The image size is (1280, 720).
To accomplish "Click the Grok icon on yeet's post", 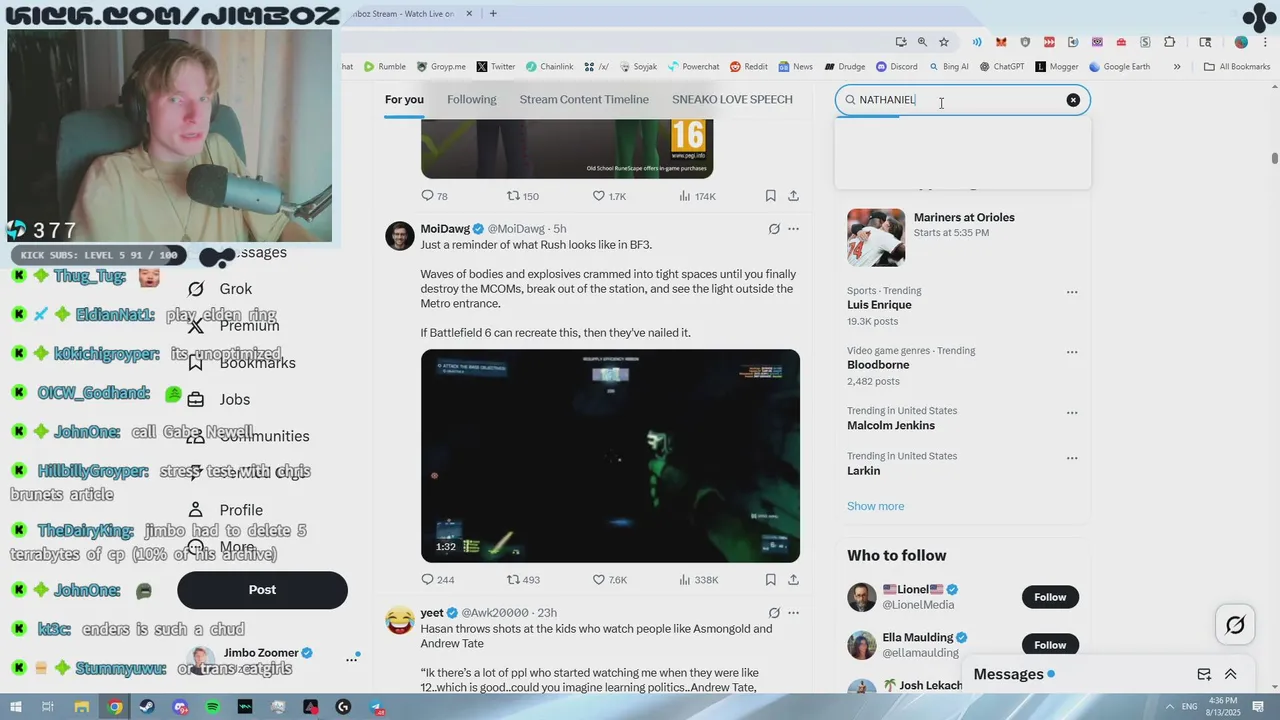I will click(x=774, y=613).
